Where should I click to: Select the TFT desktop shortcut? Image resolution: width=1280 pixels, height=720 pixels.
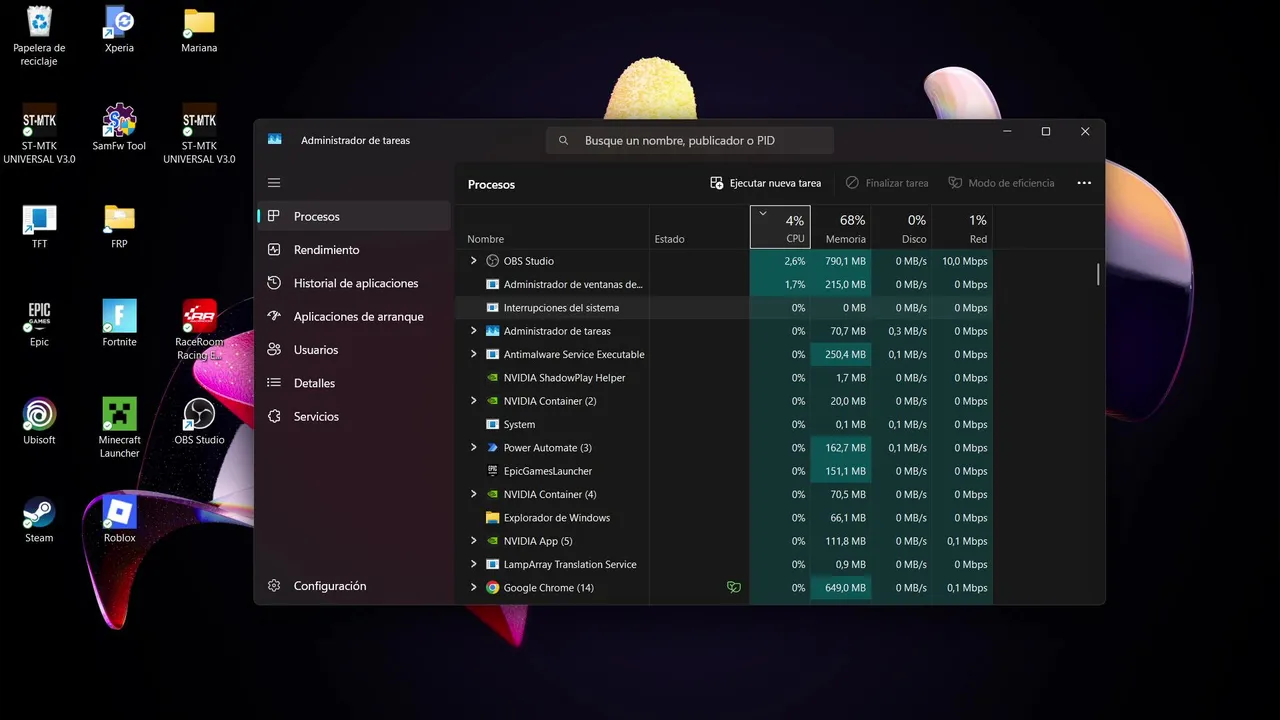(39, 225)
